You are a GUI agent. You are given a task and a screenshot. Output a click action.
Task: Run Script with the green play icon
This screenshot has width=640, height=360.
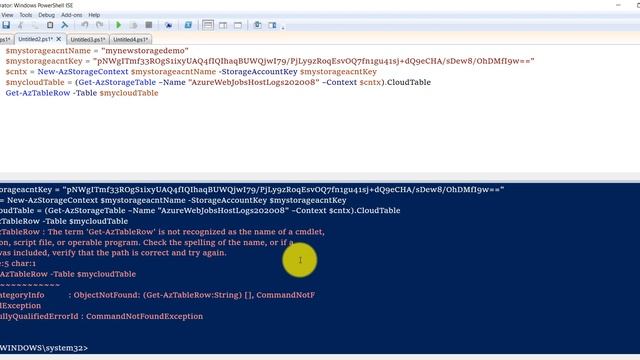click(x=118, y=25)
